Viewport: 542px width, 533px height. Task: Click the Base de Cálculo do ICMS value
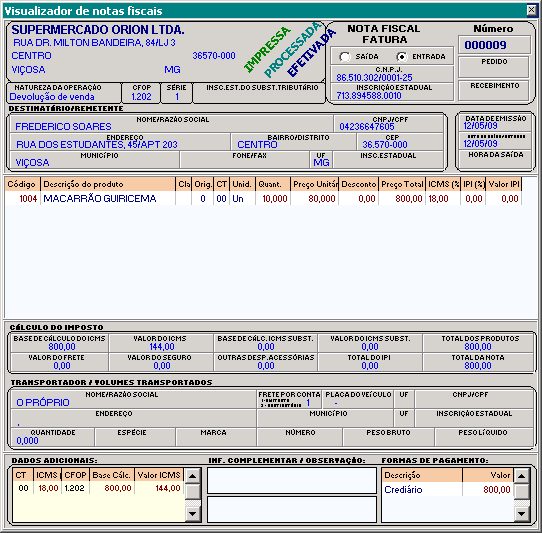pyautogui.click(x=62, y=347)
